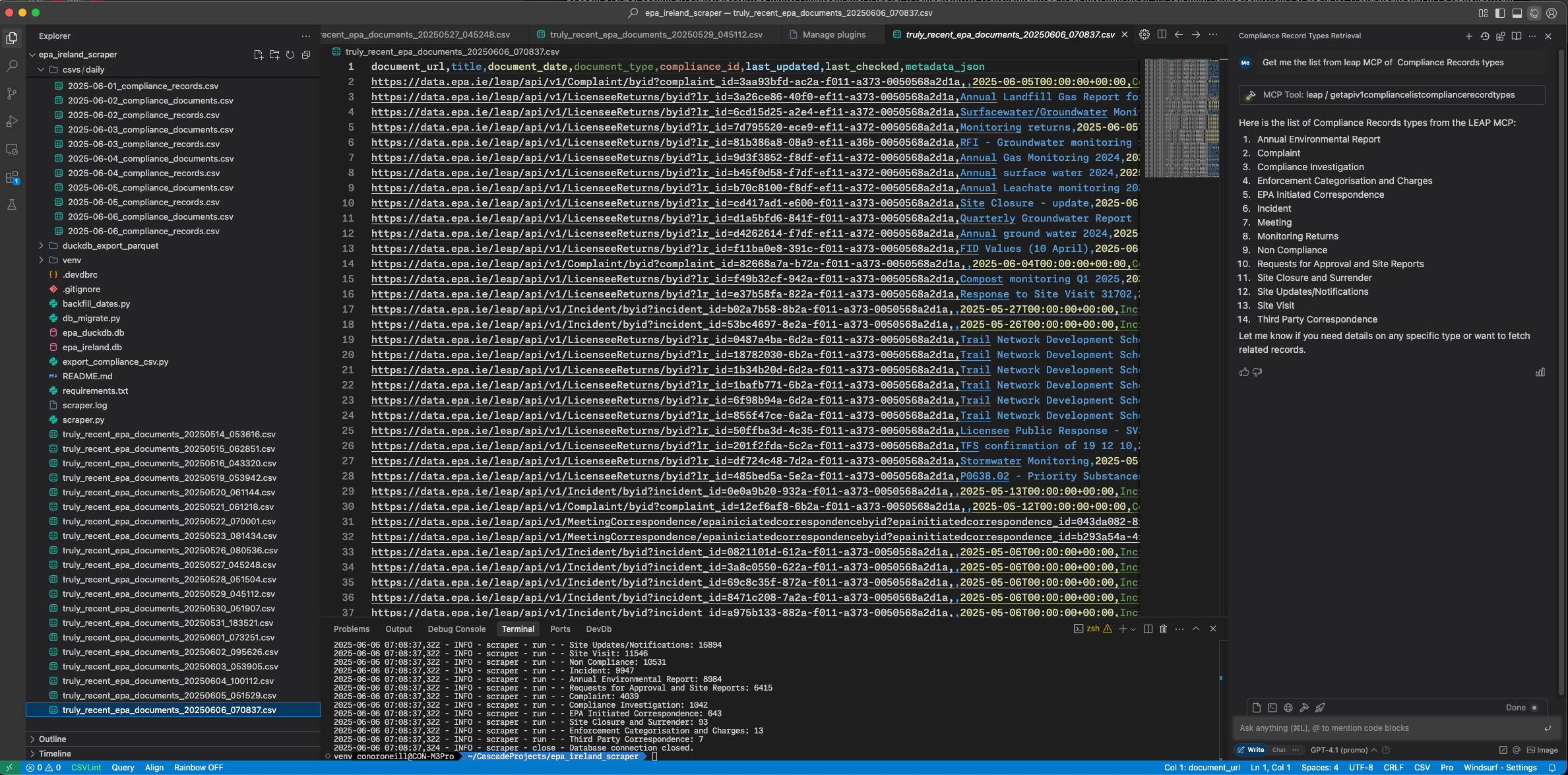Click the chat panel vertical scrollbar

point(1561,371)
